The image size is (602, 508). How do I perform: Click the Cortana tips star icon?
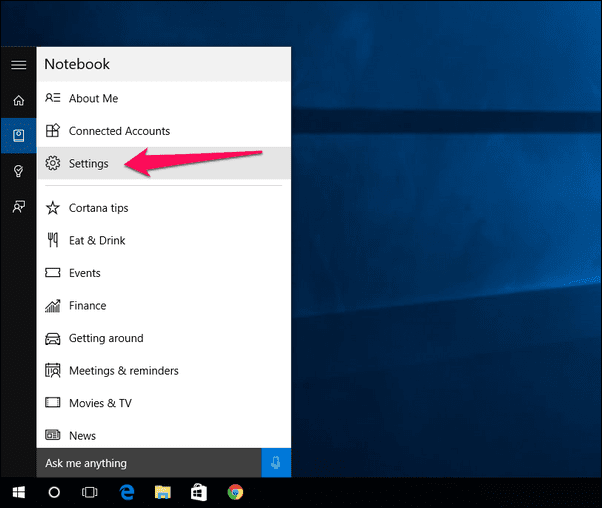pos(53,208)
